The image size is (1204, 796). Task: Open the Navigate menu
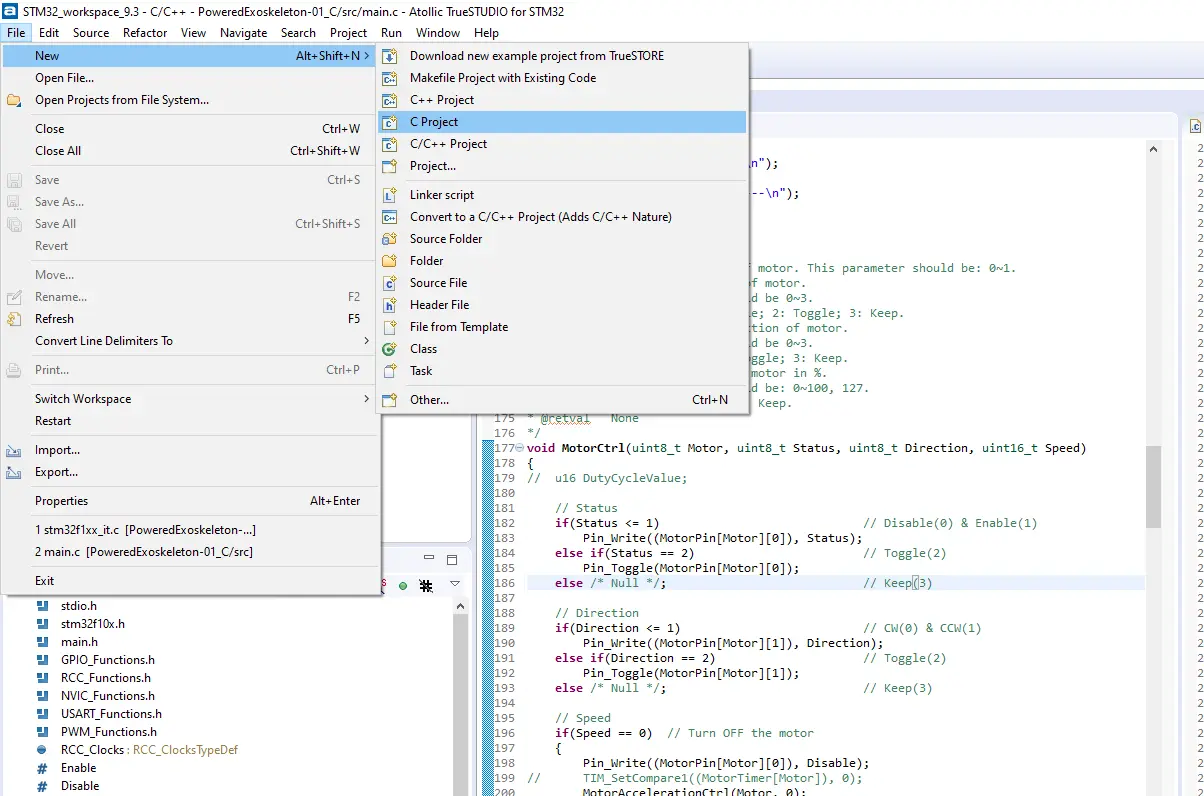click(x=244, y=33)
